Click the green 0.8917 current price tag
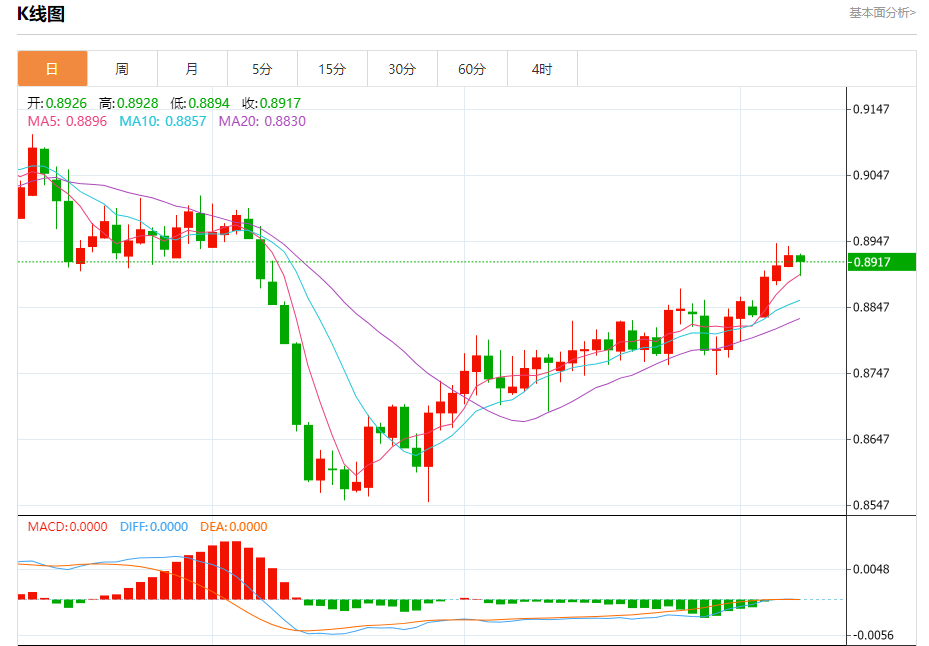Viewport: 929px width, 646px height. tap(882, 262)
